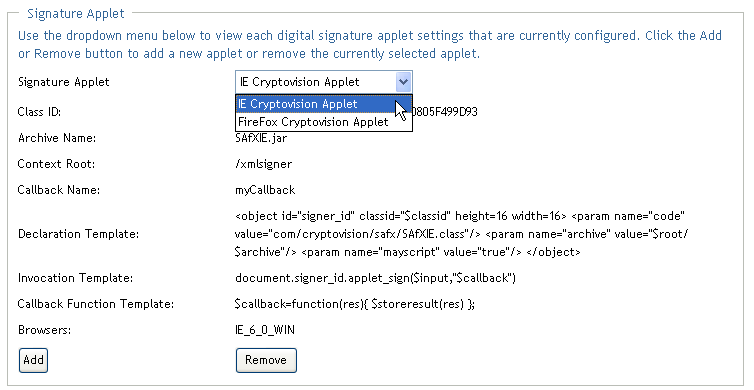Click the instruction text about dropdown menu
The width and height of the screenshot is (754, 390).
point(370,44)
